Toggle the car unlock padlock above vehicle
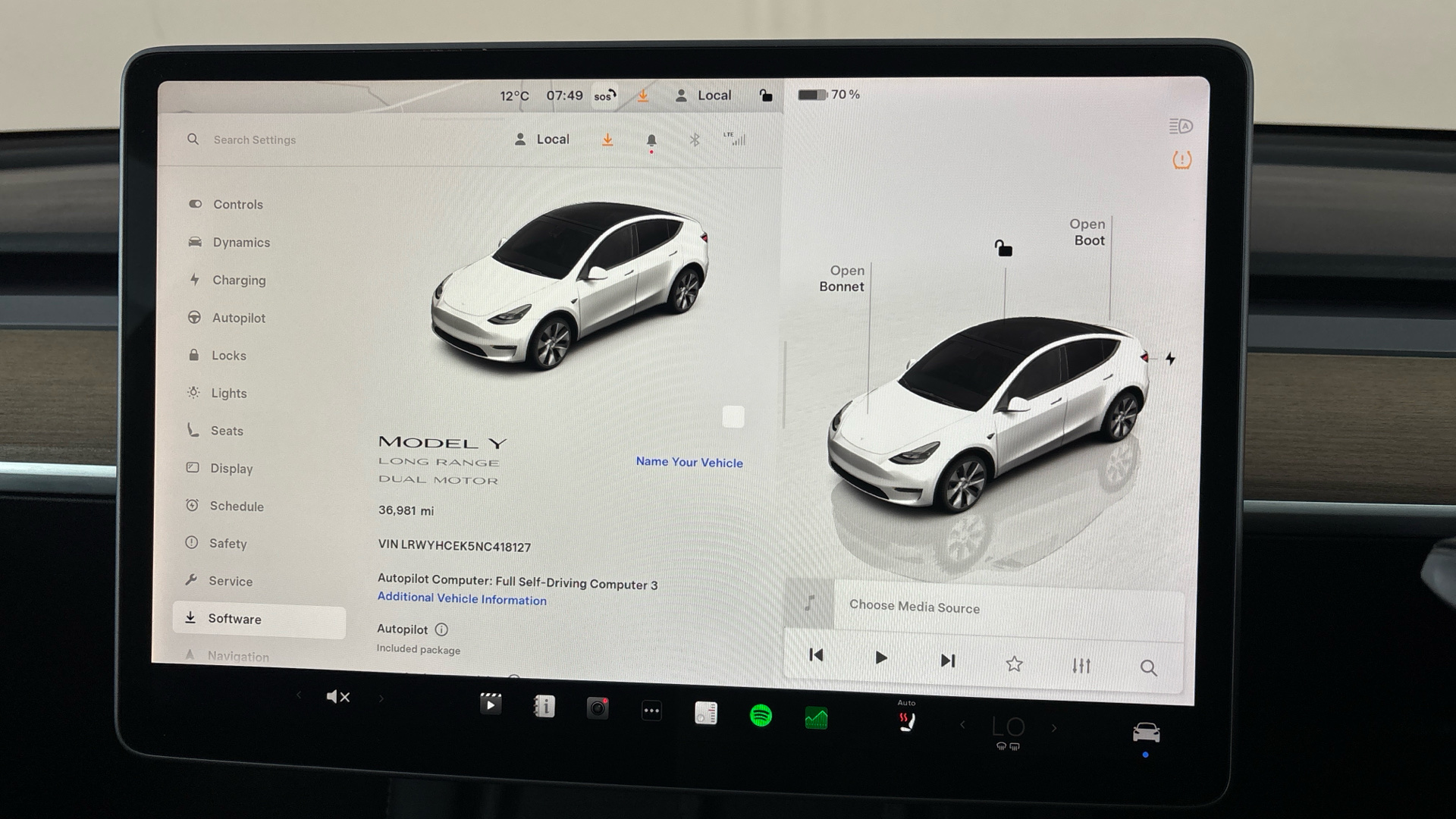The width and height of the screenshot is (1456, 819). click(1003, 248)
